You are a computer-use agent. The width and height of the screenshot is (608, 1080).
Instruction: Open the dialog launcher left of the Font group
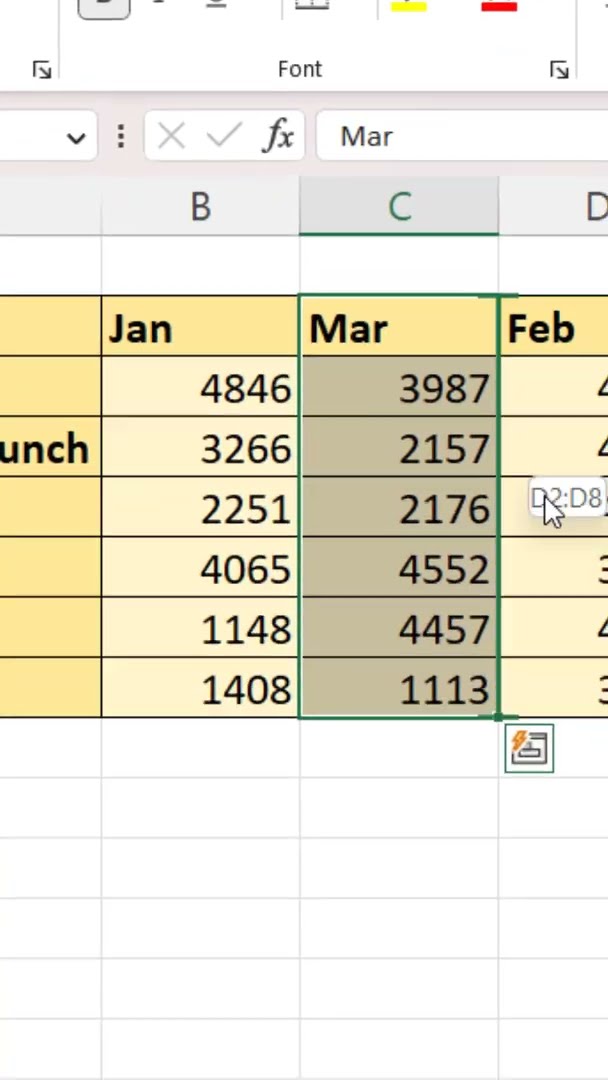point(41,69)
